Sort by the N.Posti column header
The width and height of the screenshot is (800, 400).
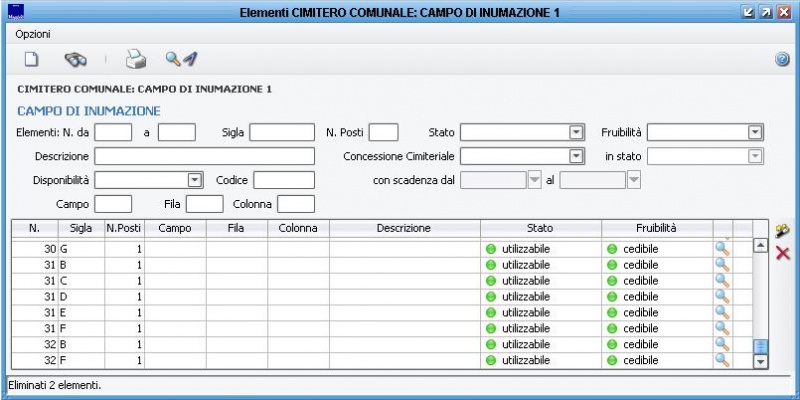coord(124,229)
